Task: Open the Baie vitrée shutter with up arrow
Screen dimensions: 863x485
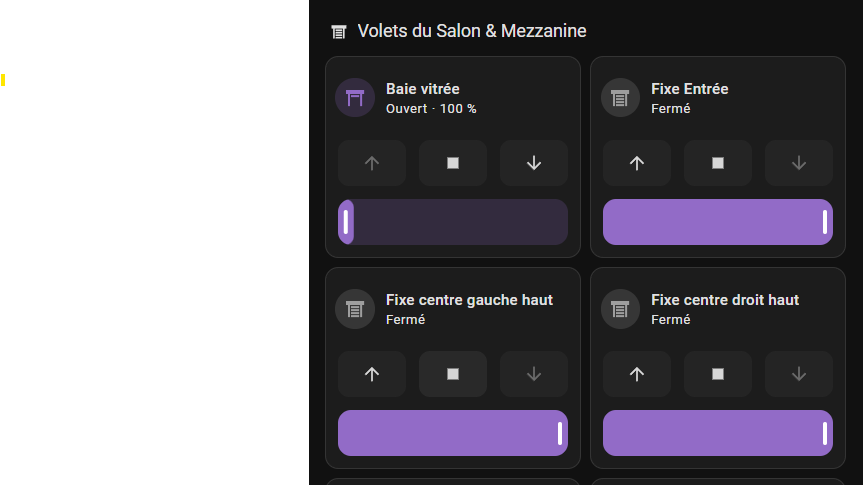Action: (372, 163)
